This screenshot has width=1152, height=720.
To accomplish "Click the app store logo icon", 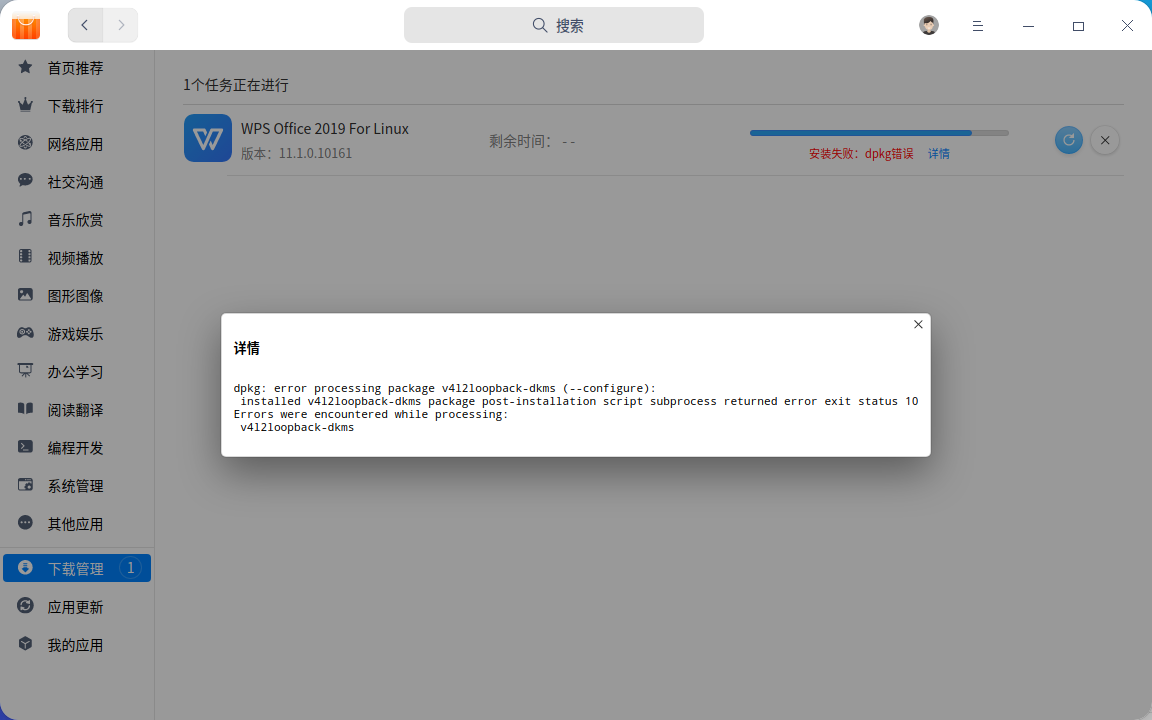I will click(x=26, y=26).
